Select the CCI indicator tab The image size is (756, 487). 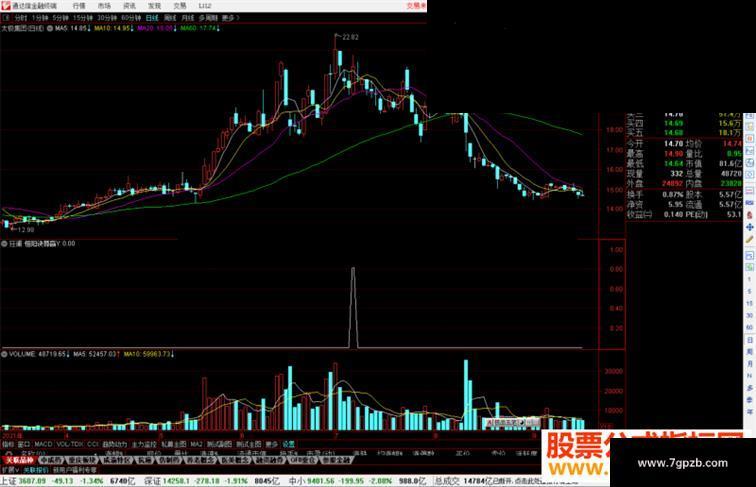92,444
